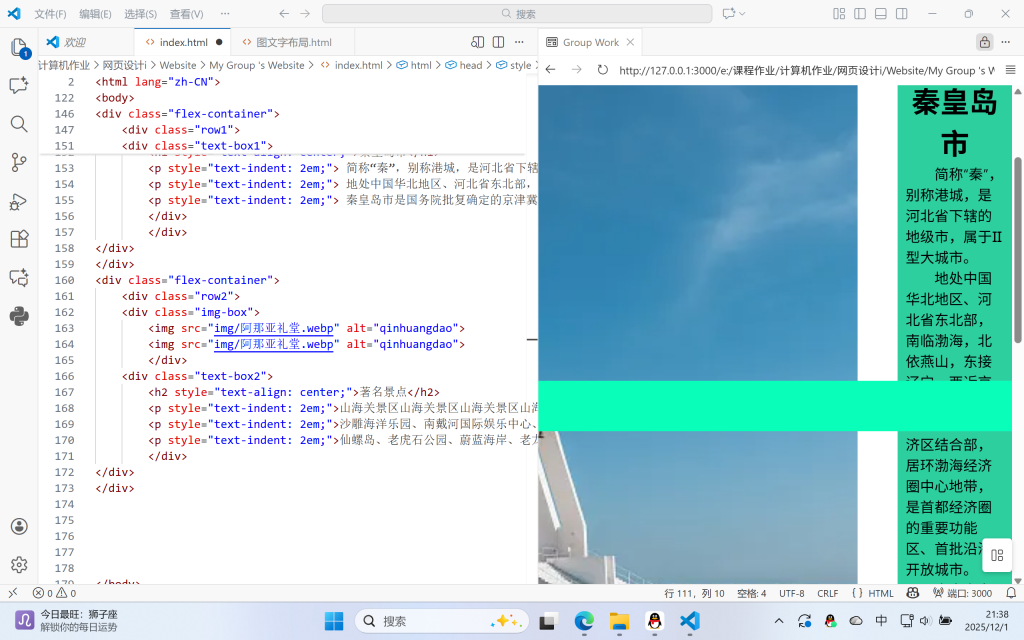The width and height of the screenshot is (1024, 640).
Task: Switch to the 图文字布局.html tab
Action: pyautogui.click(x=293, y=43)
